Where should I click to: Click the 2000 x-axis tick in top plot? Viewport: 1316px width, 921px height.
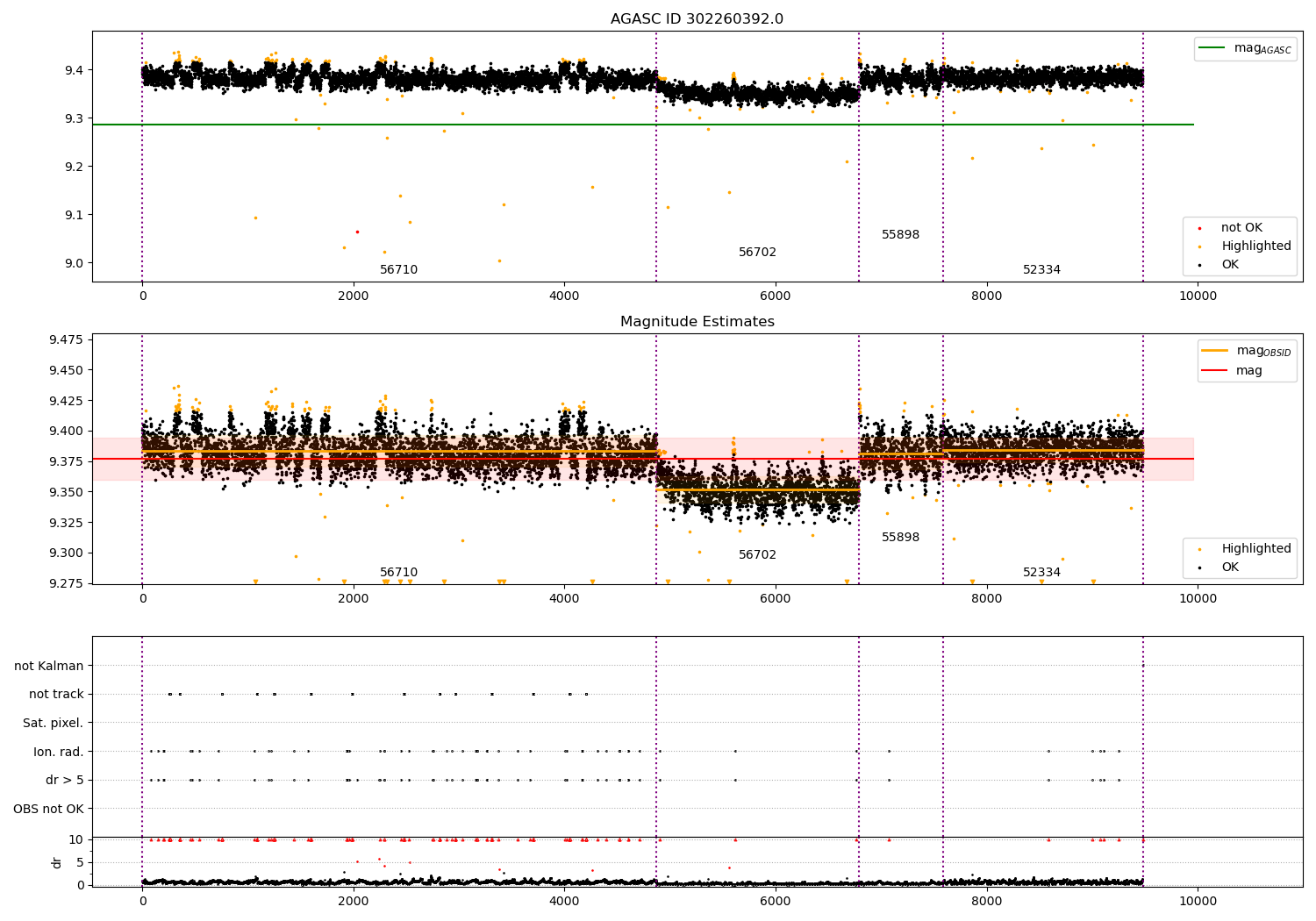pyautogui.click(x=354, y=296)
